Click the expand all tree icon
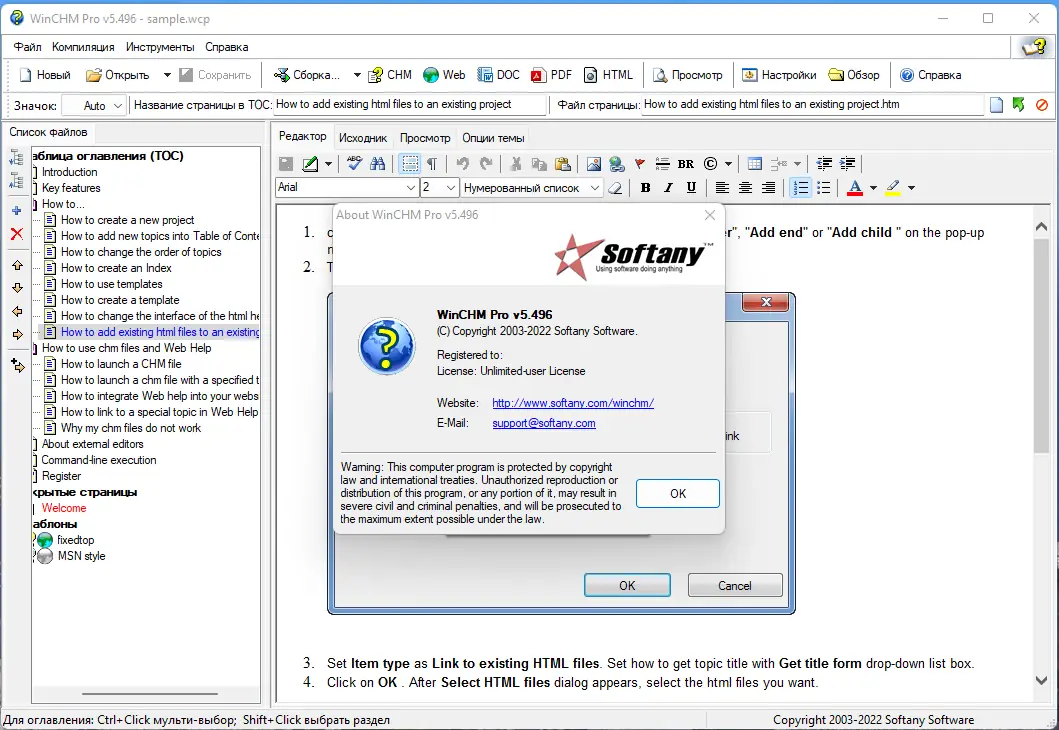 pyautogui.click(x=16, y=157)
